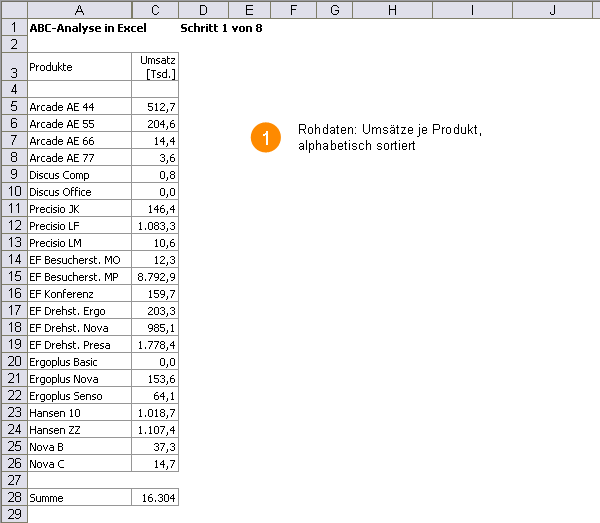Select column D header
This screenshot has width=600, height=523.
pos(204,10)
